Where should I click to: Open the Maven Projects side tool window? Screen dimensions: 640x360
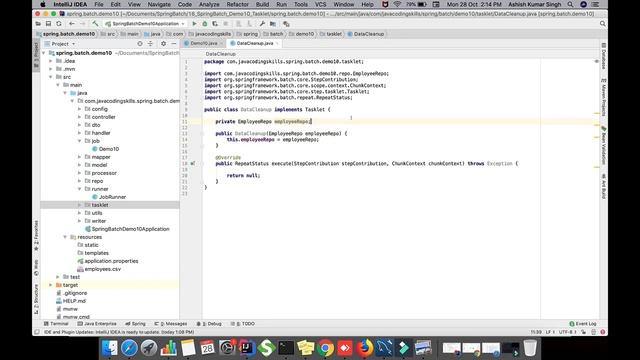coord(604,97)
